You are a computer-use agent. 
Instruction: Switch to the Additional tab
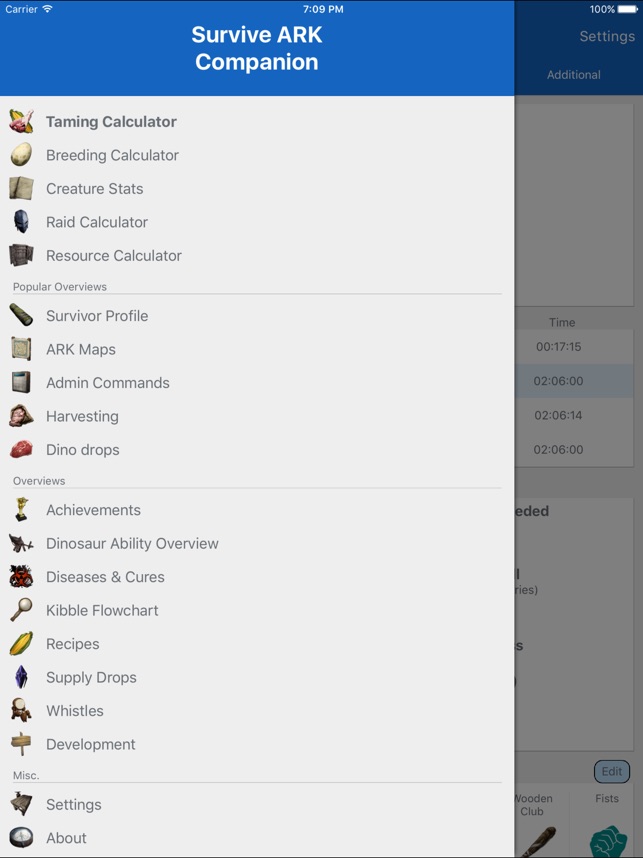574,74
